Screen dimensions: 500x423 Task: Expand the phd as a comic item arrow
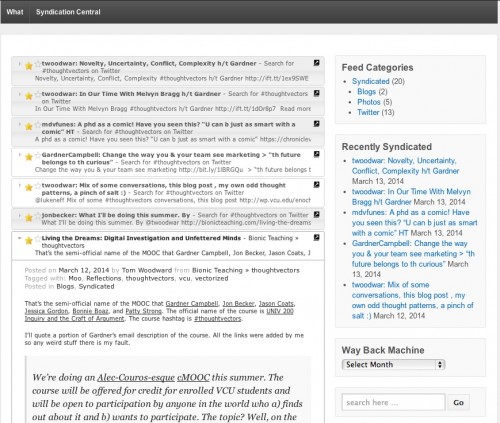point(19,124)
